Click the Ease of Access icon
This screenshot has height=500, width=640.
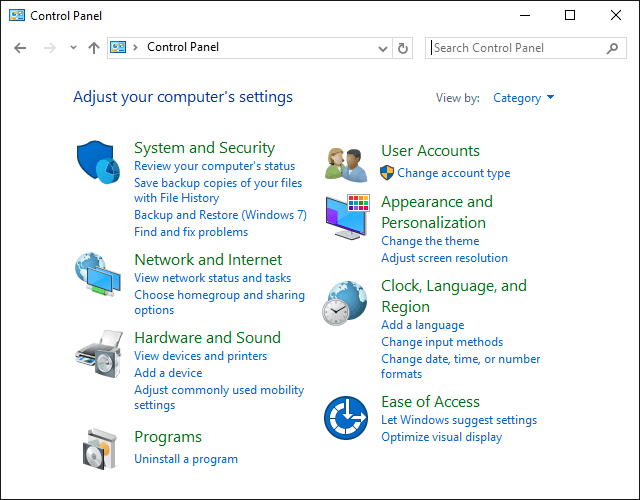tap(346, 418)
